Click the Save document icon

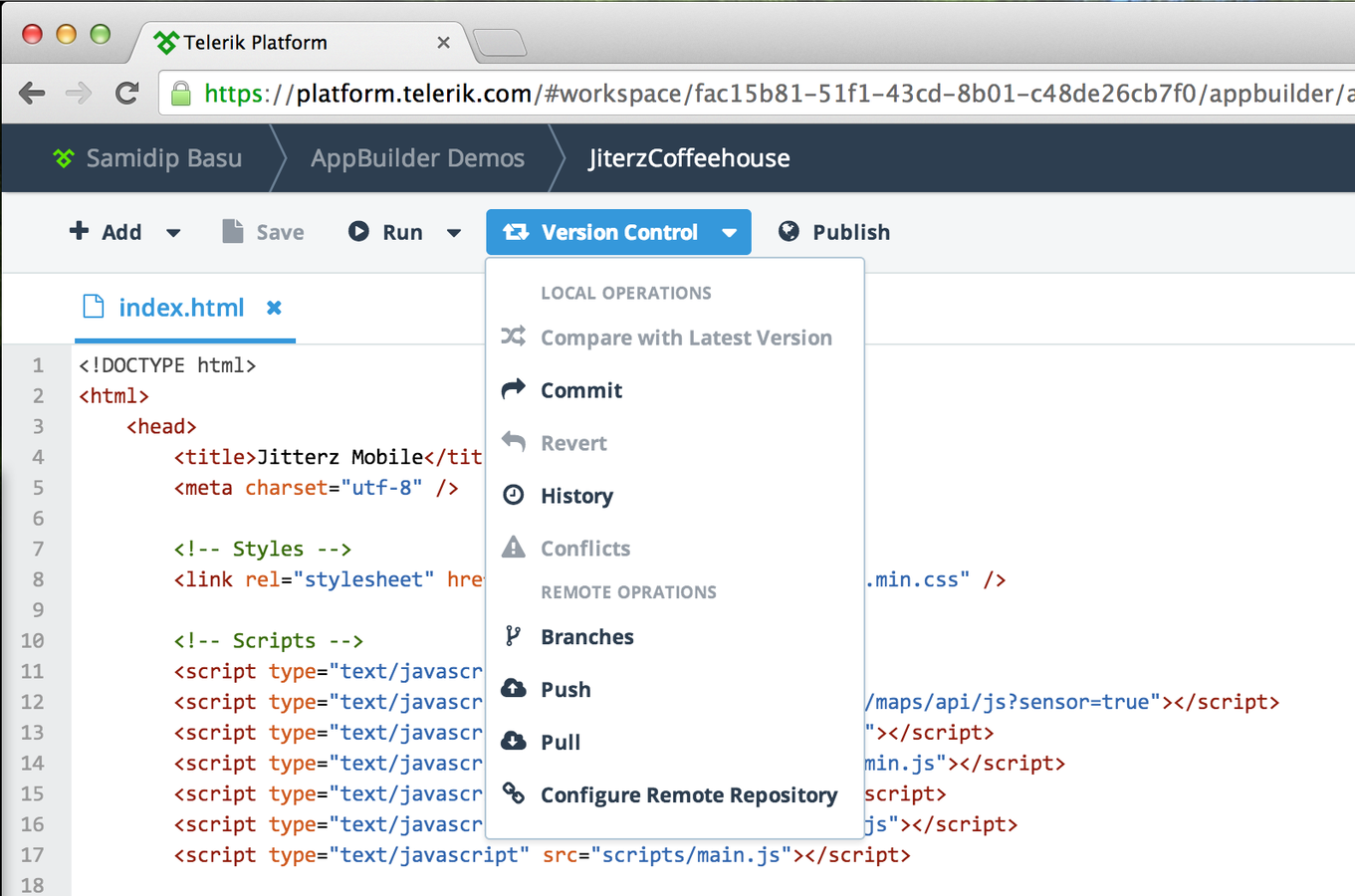(233, 231)
